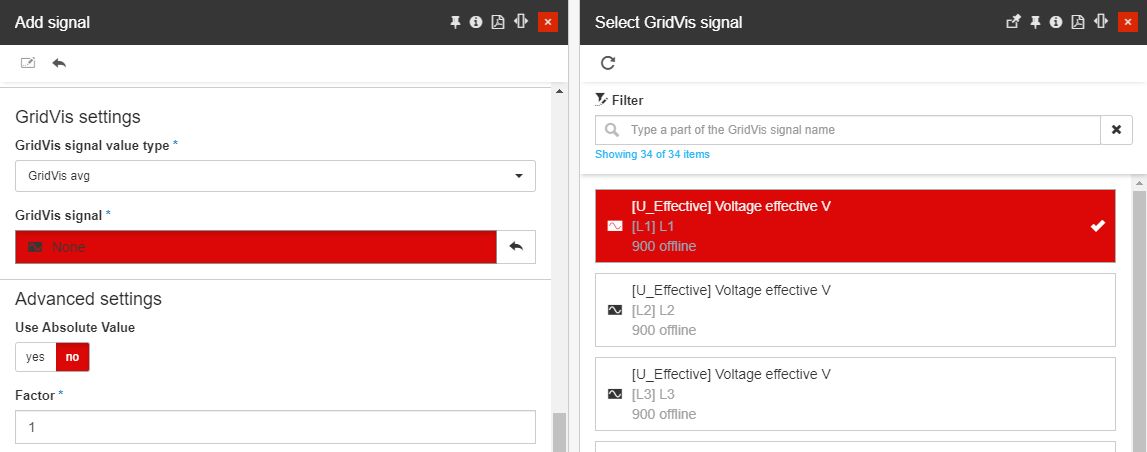Set Use Absolute Value to no
Viewport: 1147px width, 452px height.
(x=72, y=357)
